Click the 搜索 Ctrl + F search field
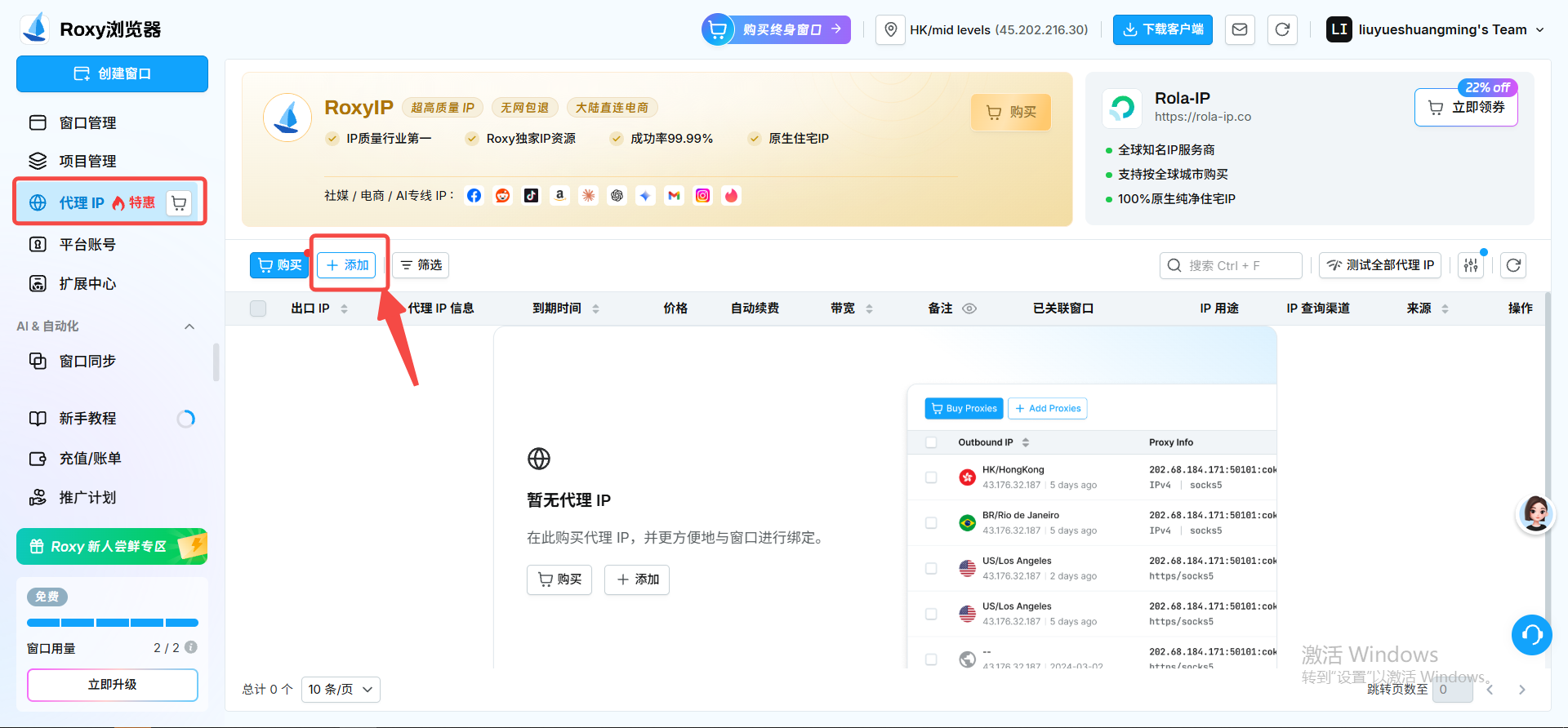1568x728 pixels. (x=1231, y=265)
